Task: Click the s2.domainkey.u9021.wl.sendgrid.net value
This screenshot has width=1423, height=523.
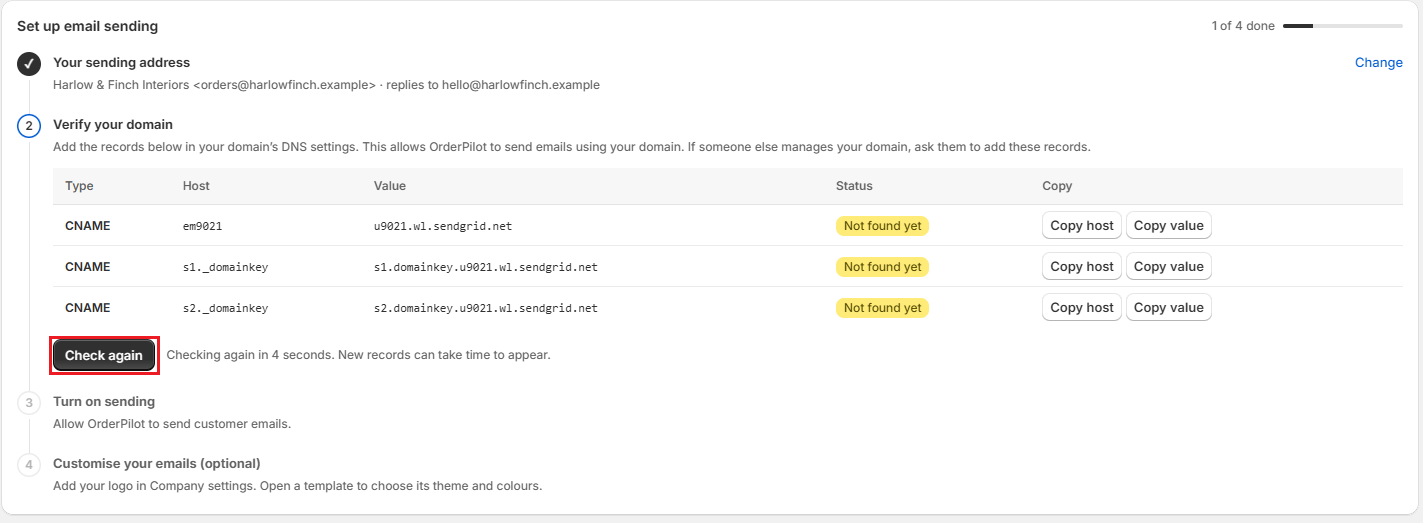Action: (486, 308)
